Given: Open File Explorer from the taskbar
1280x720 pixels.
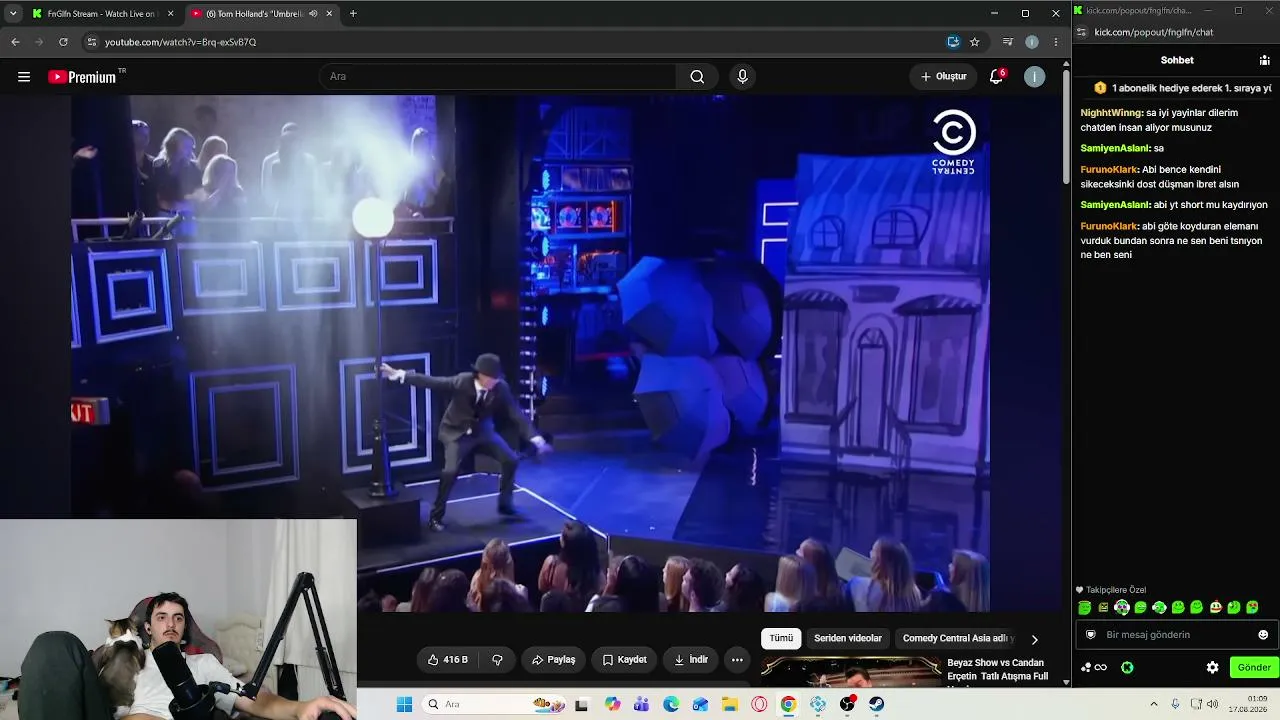Looking at the screenshot, I should [x=730, y=705].
